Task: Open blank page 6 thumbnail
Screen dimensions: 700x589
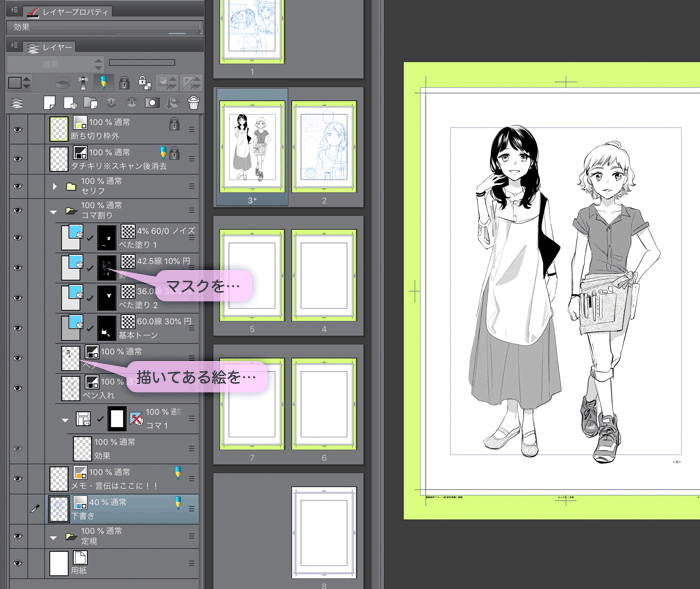Action: pos(324,404)
